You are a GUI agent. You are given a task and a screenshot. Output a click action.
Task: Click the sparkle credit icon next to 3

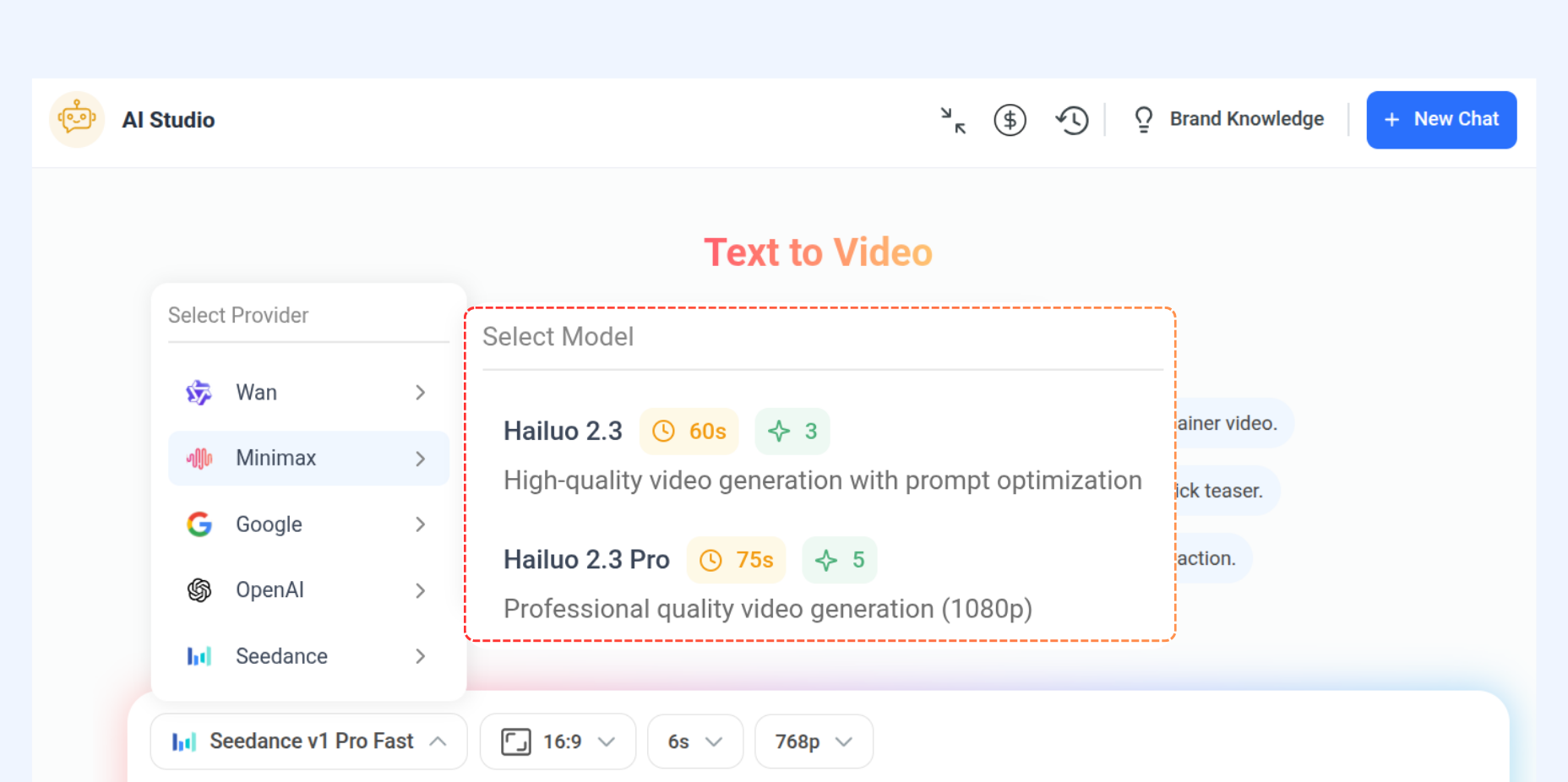point(779,432)
